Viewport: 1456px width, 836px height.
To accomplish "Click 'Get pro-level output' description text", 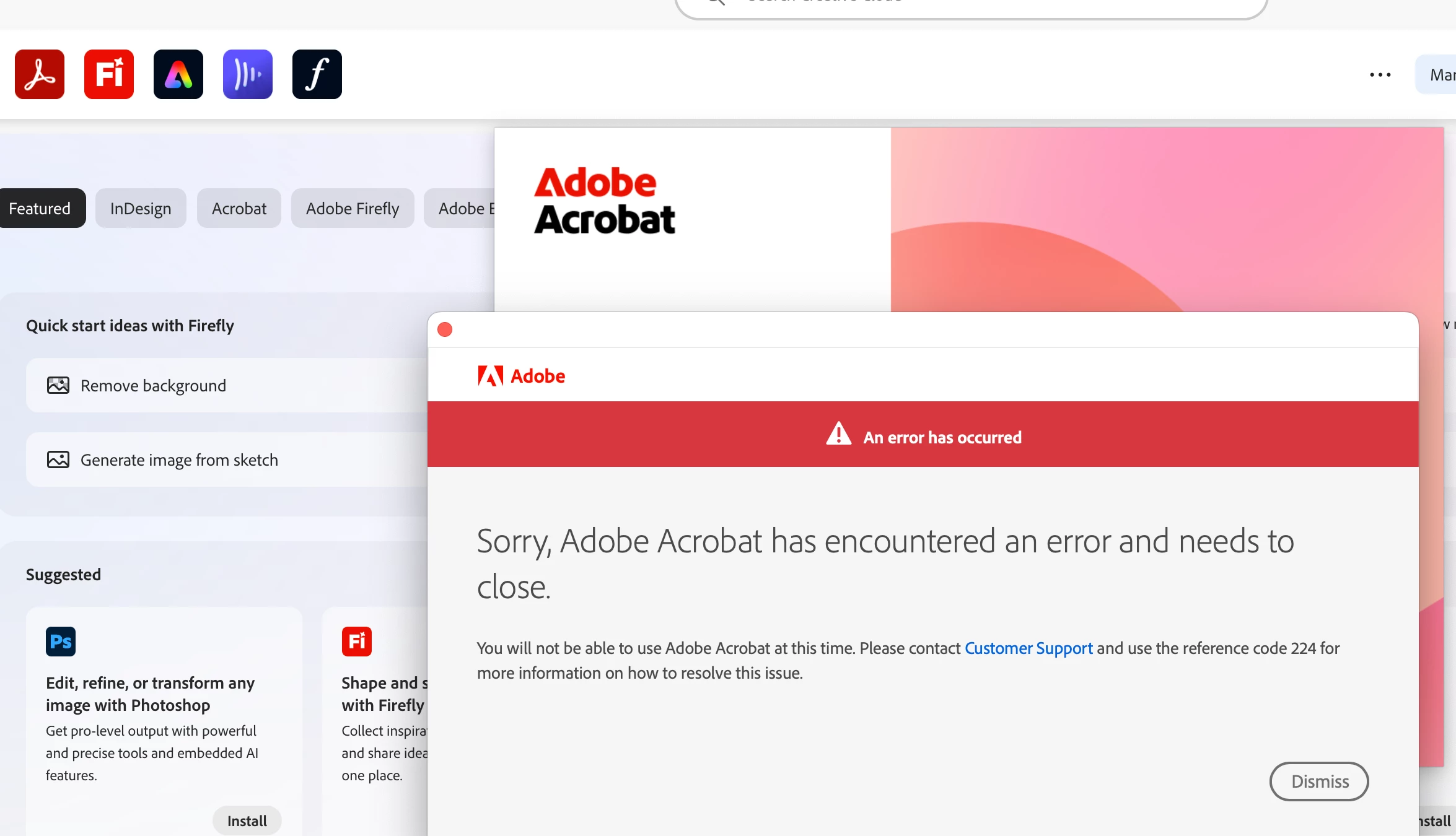I will pyautogui.click(x=152, y=753).
